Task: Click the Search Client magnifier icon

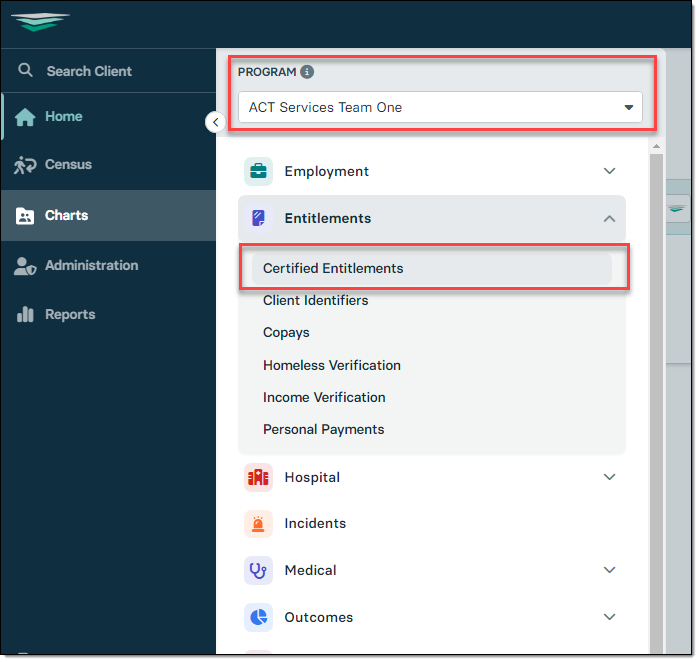Action: [x=25, y=70]
